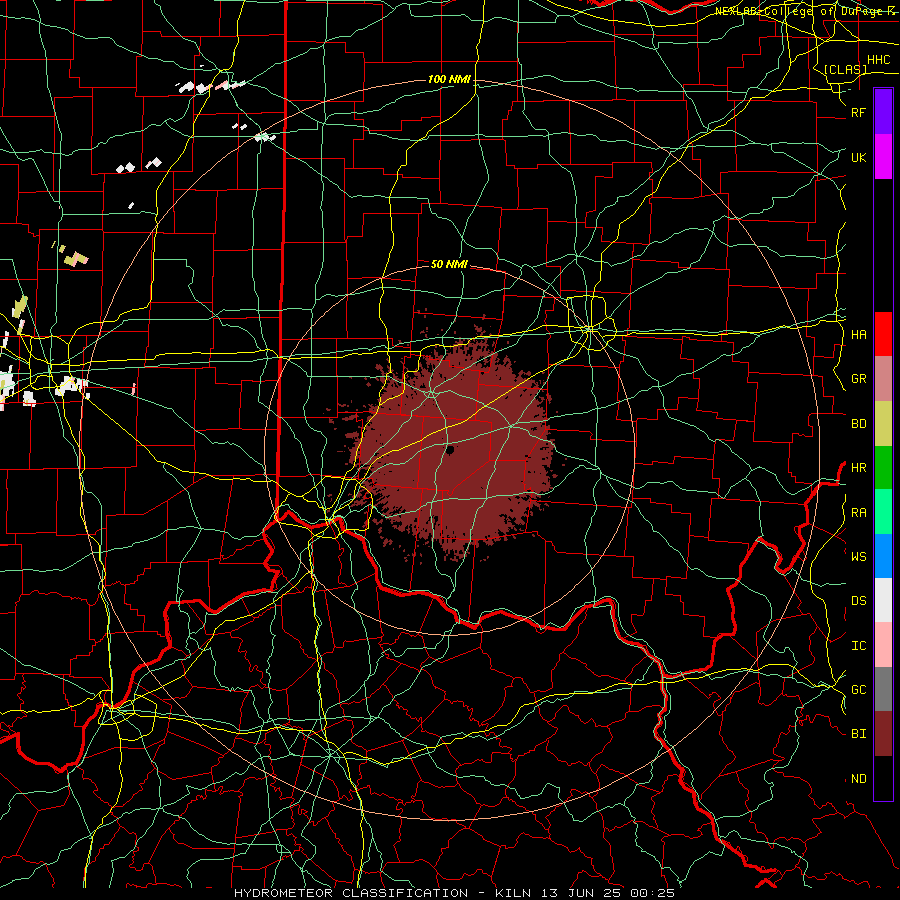Viewport: 900px width, 900px height.
Task: Click the 'UK' legend label
Action: pos(858,157)
